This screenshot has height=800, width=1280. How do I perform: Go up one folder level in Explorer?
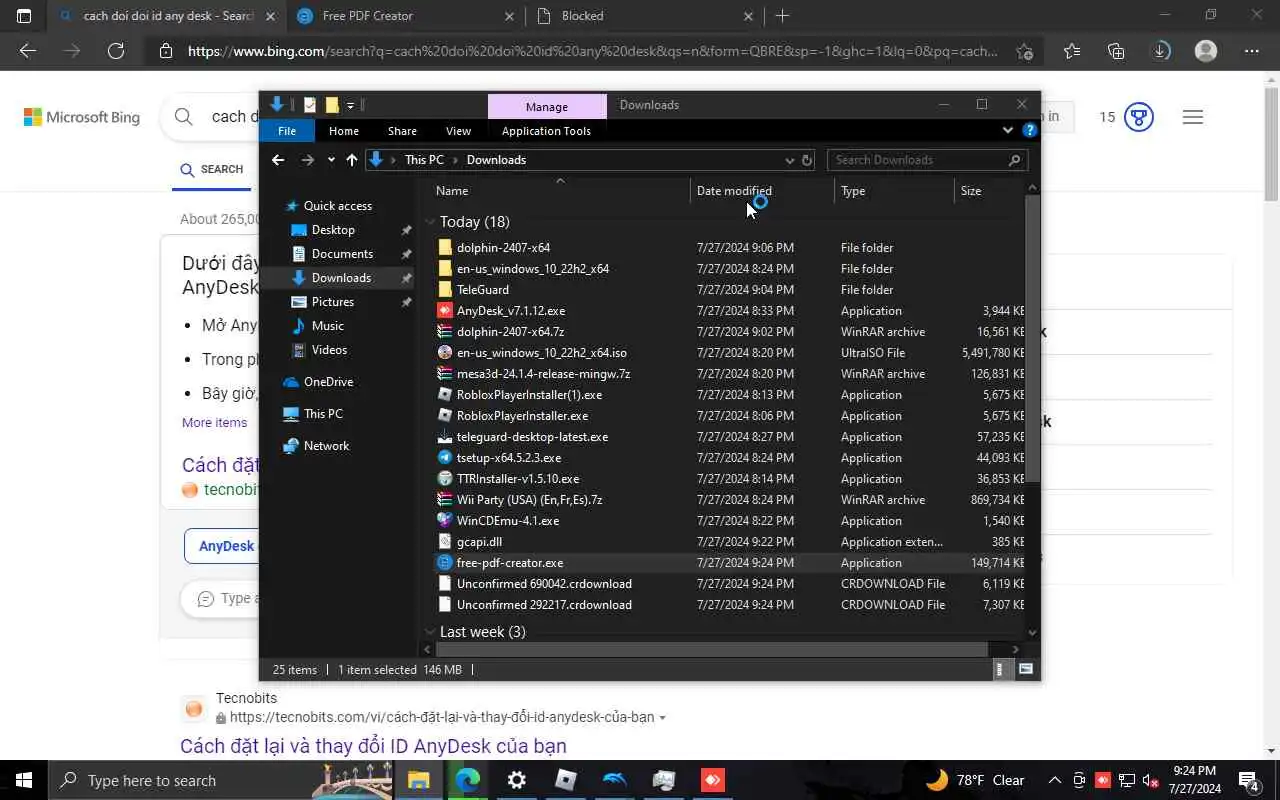pyautogui.click(x=351, y=160)
